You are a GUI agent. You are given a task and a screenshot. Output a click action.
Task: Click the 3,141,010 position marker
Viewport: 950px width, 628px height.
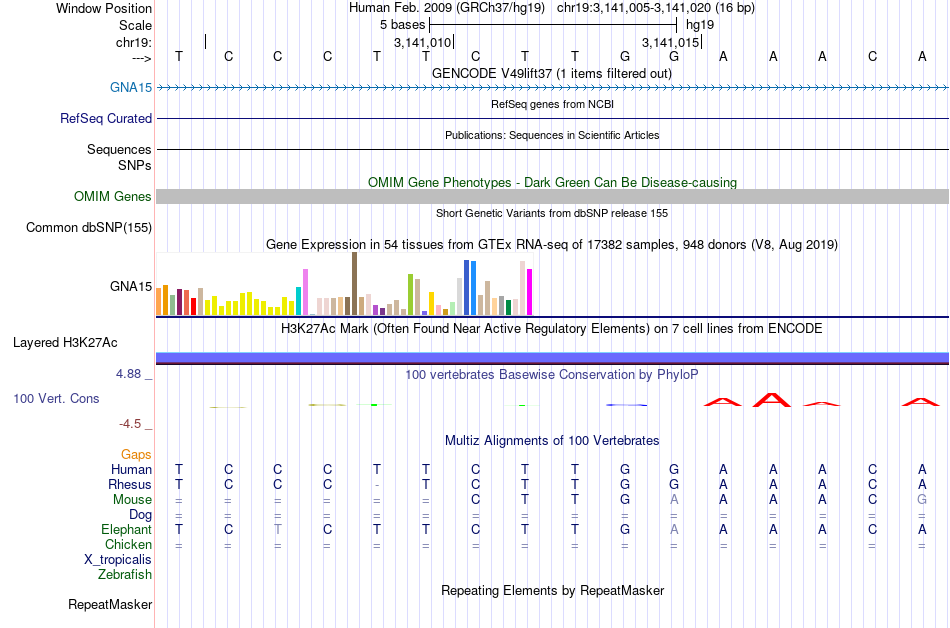coord(424,42)
